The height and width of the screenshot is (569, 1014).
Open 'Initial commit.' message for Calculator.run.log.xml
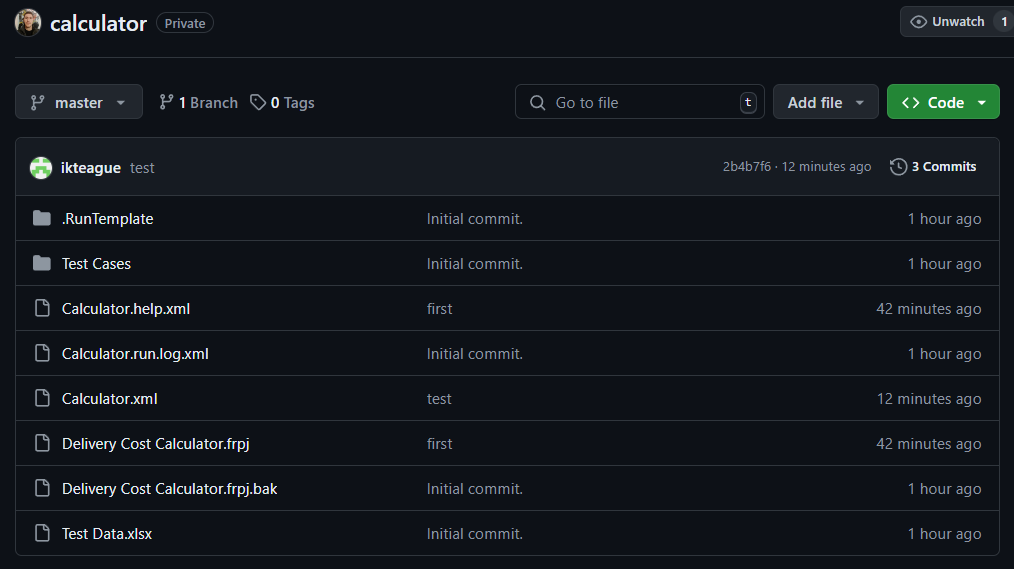click(x=475, y=353)
